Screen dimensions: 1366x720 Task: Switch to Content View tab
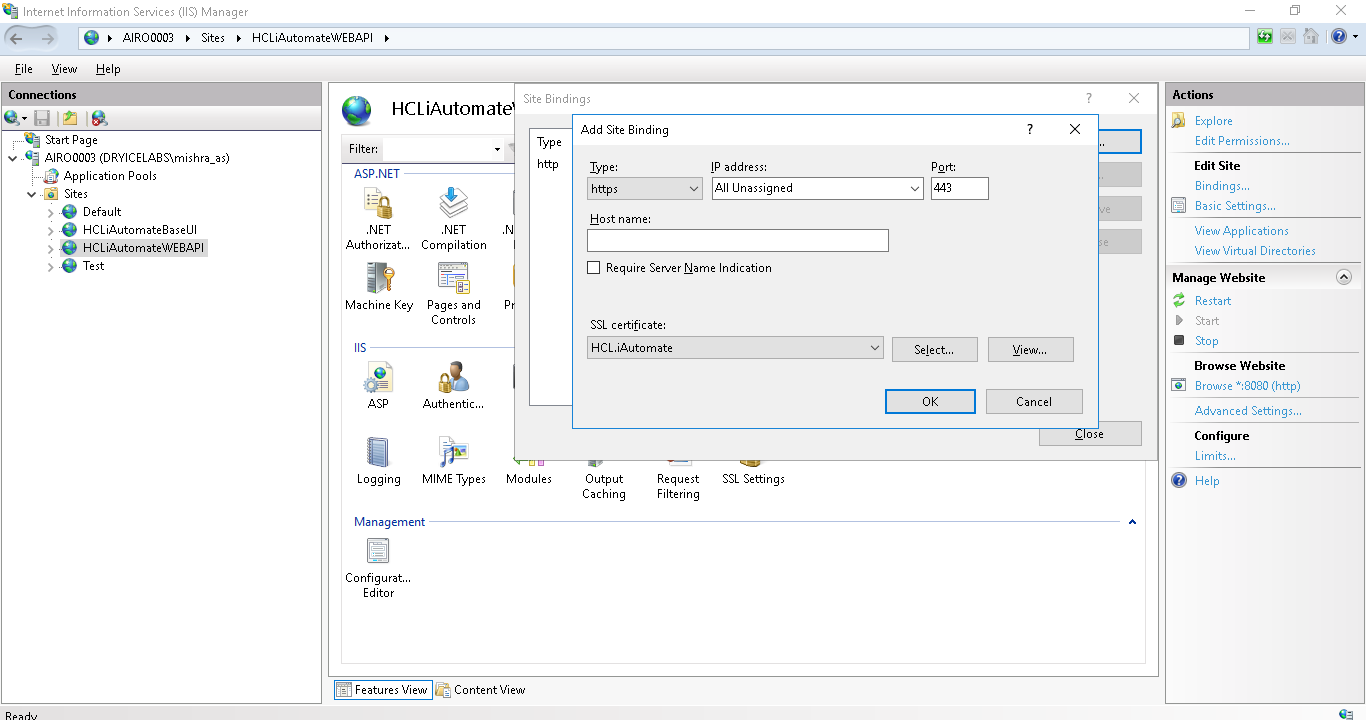click(x=480, y=690)
